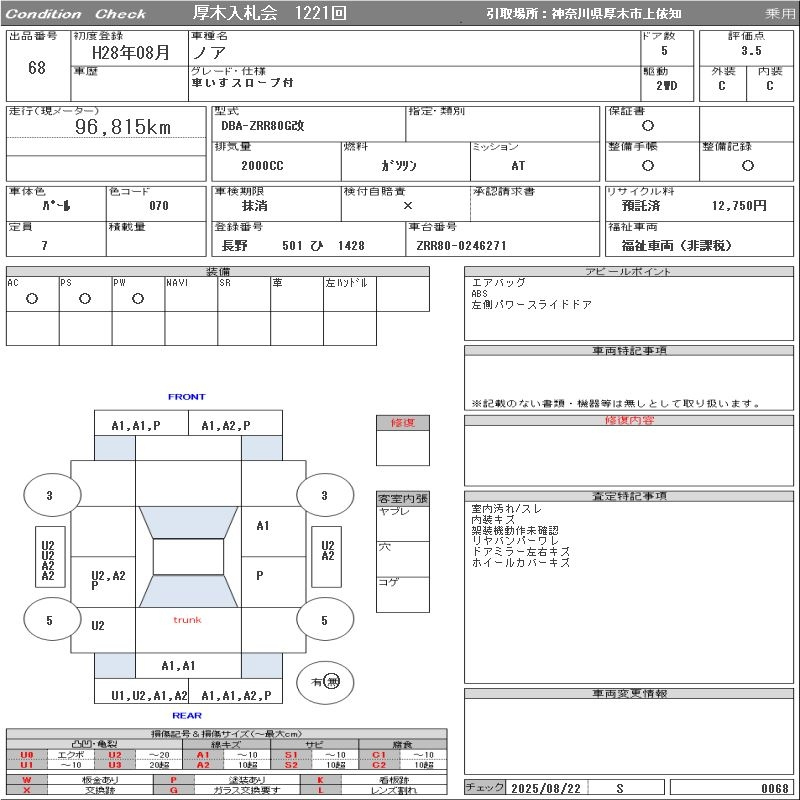Click the mileage value 96,815km
Screen dimensions: 800x800
coord(123,127)
